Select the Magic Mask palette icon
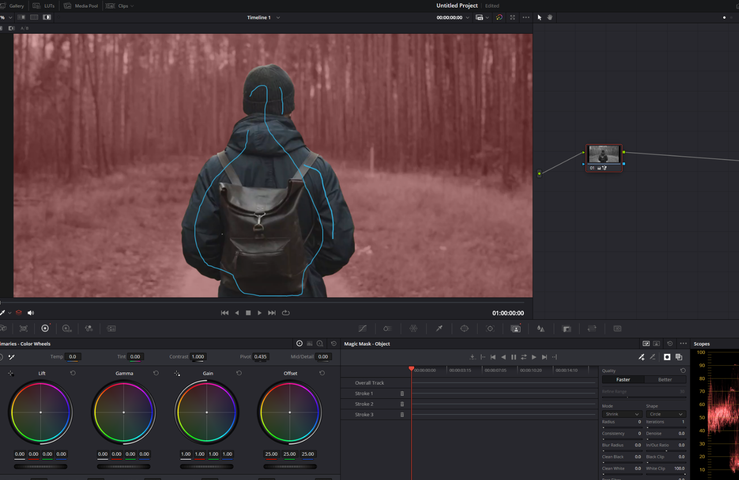Screen dimensions: 739x480 coord(516,328)
